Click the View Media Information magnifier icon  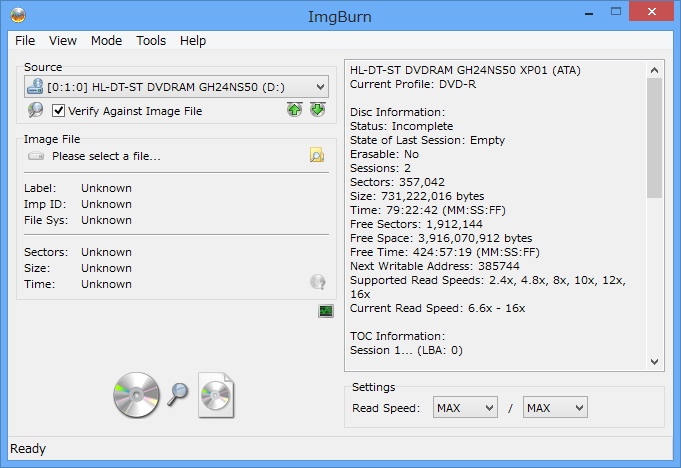pos(36,110)
